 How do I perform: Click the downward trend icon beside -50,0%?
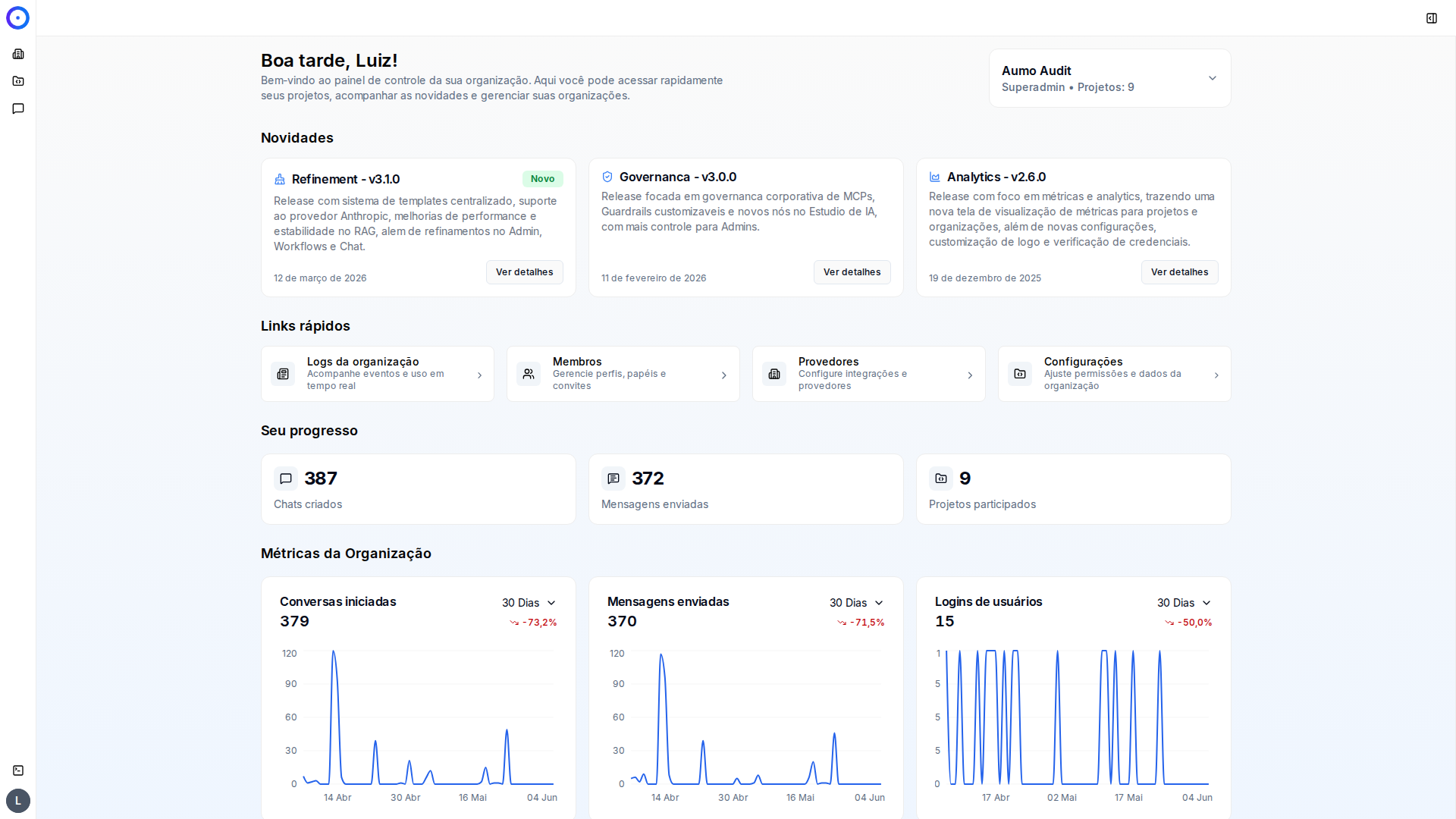coord(1169,623)
